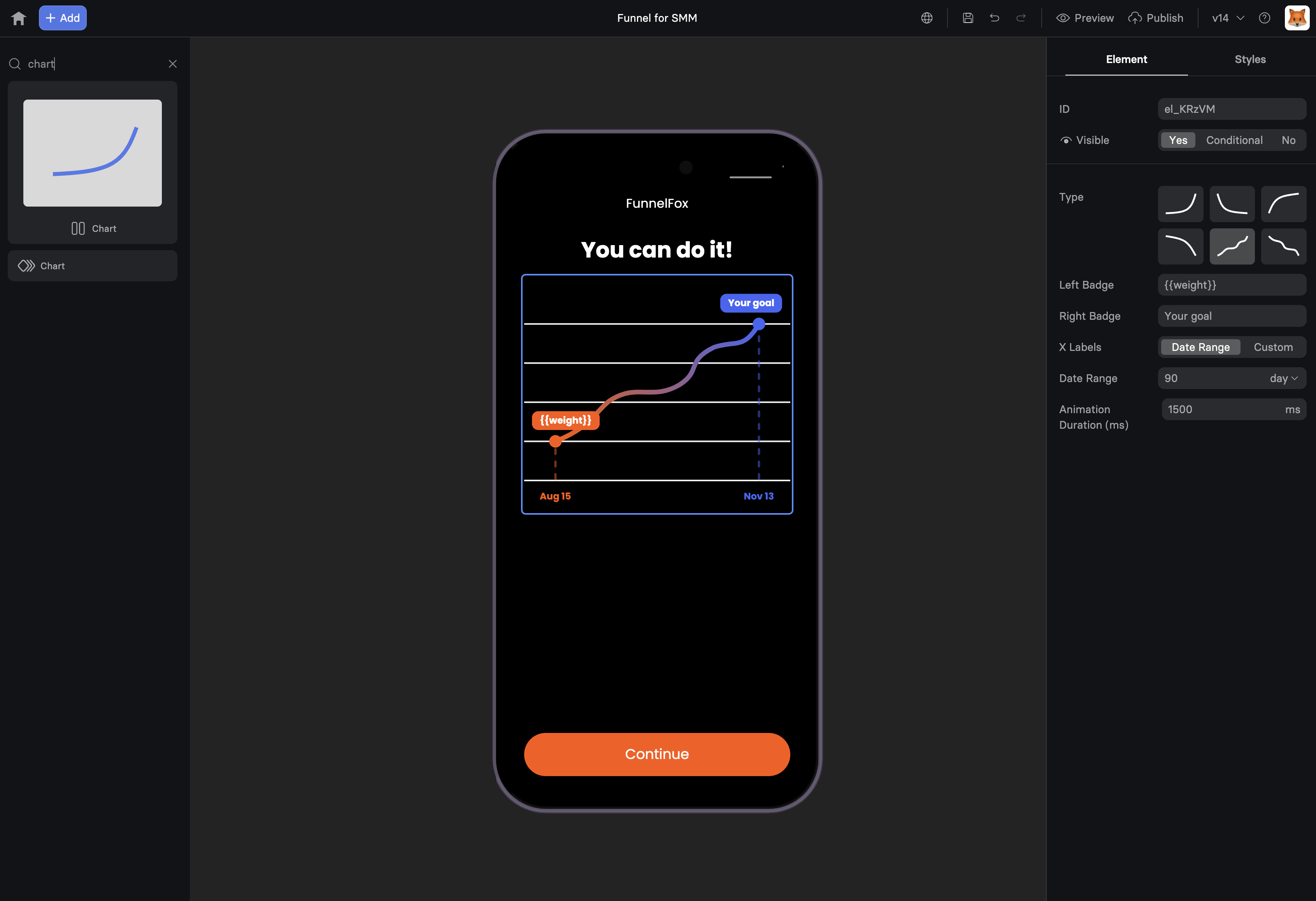Screen dimensions: 1316x901
Task: Expand the v14 version dropdown
Action: (x=1228, y=18)
